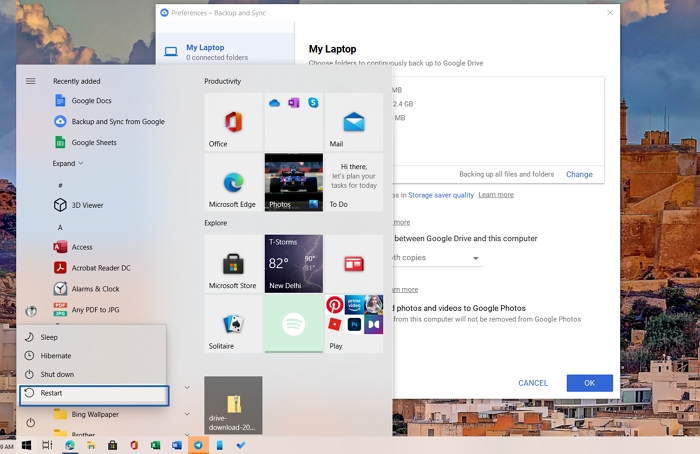Expand the Recently added list

68,163
